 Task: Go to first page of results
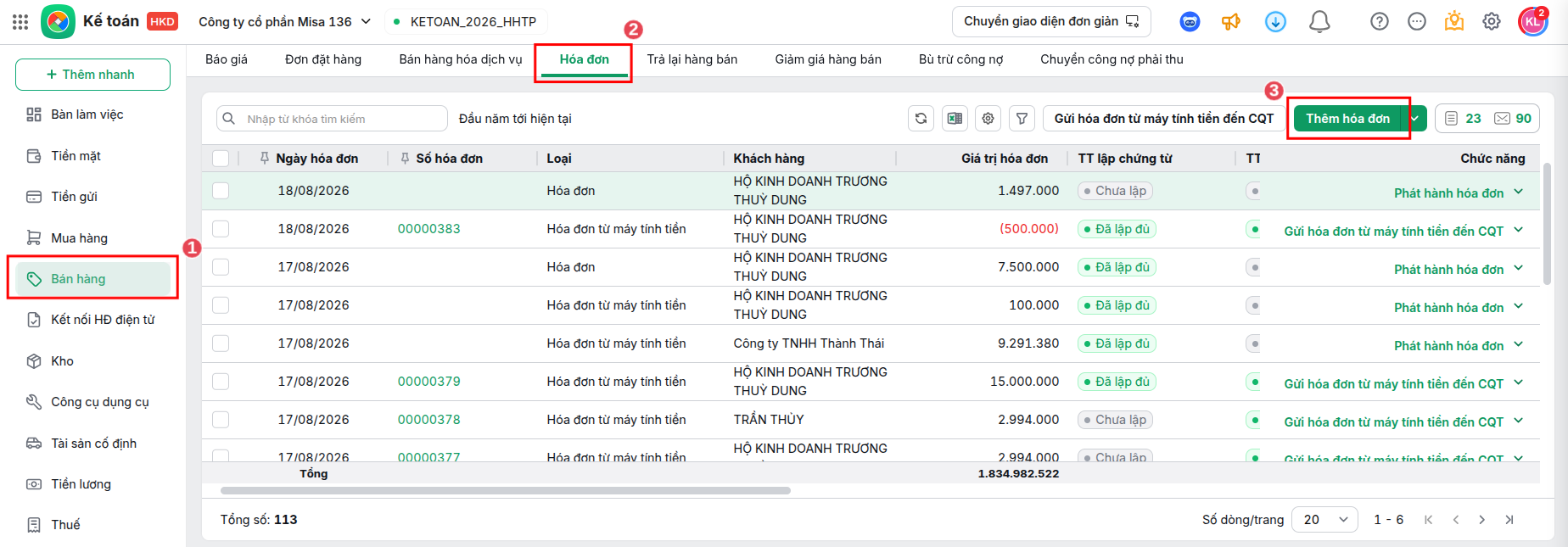click(1429, 520)
